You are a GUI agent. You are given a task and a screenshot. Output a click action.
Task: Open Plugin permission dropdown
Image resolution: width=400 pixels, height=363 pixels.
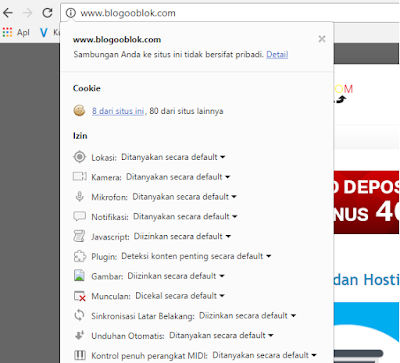coord(196,256)
